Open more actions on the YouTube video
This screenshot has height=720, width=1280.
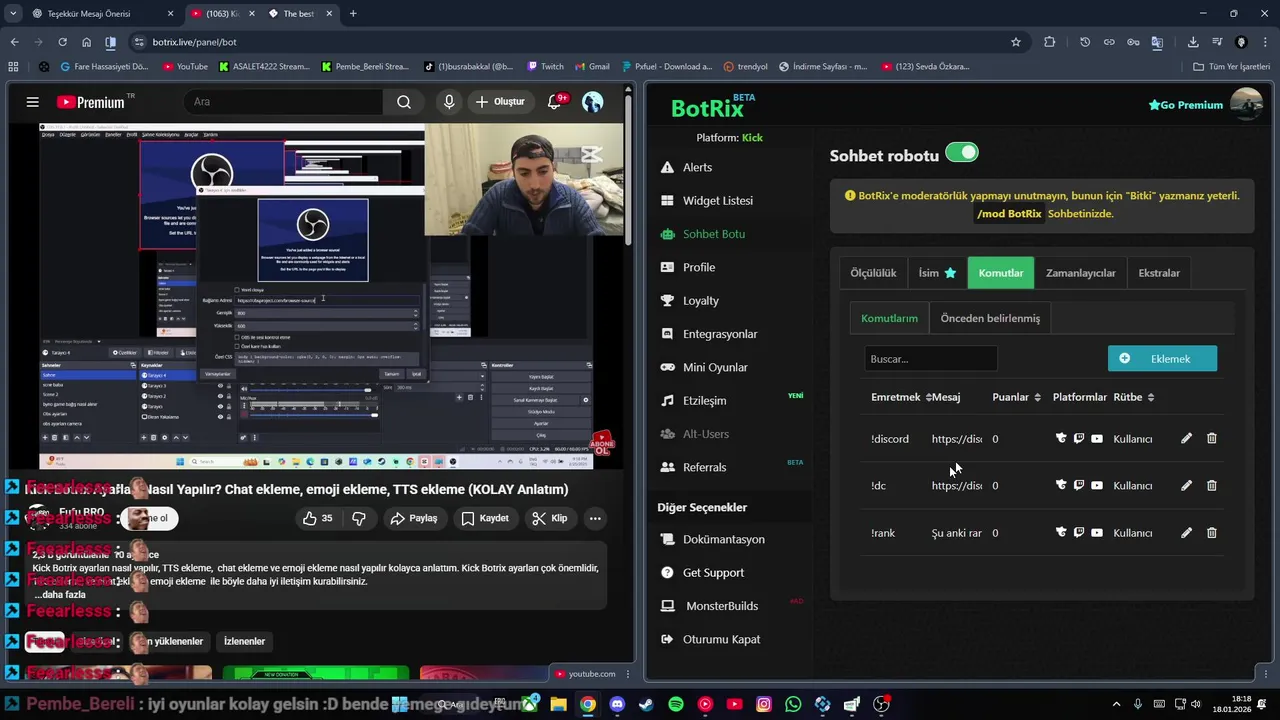[x=595, y=518]
